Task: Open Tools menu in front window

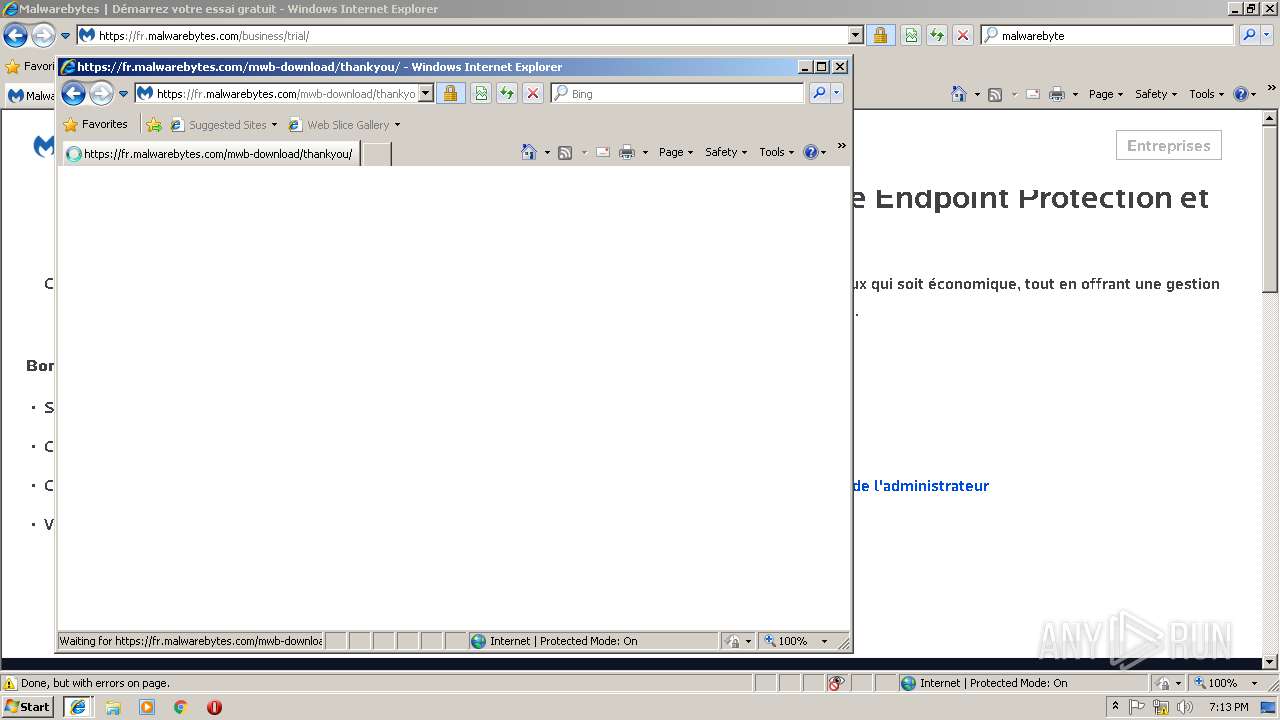Action: (776, 152)
